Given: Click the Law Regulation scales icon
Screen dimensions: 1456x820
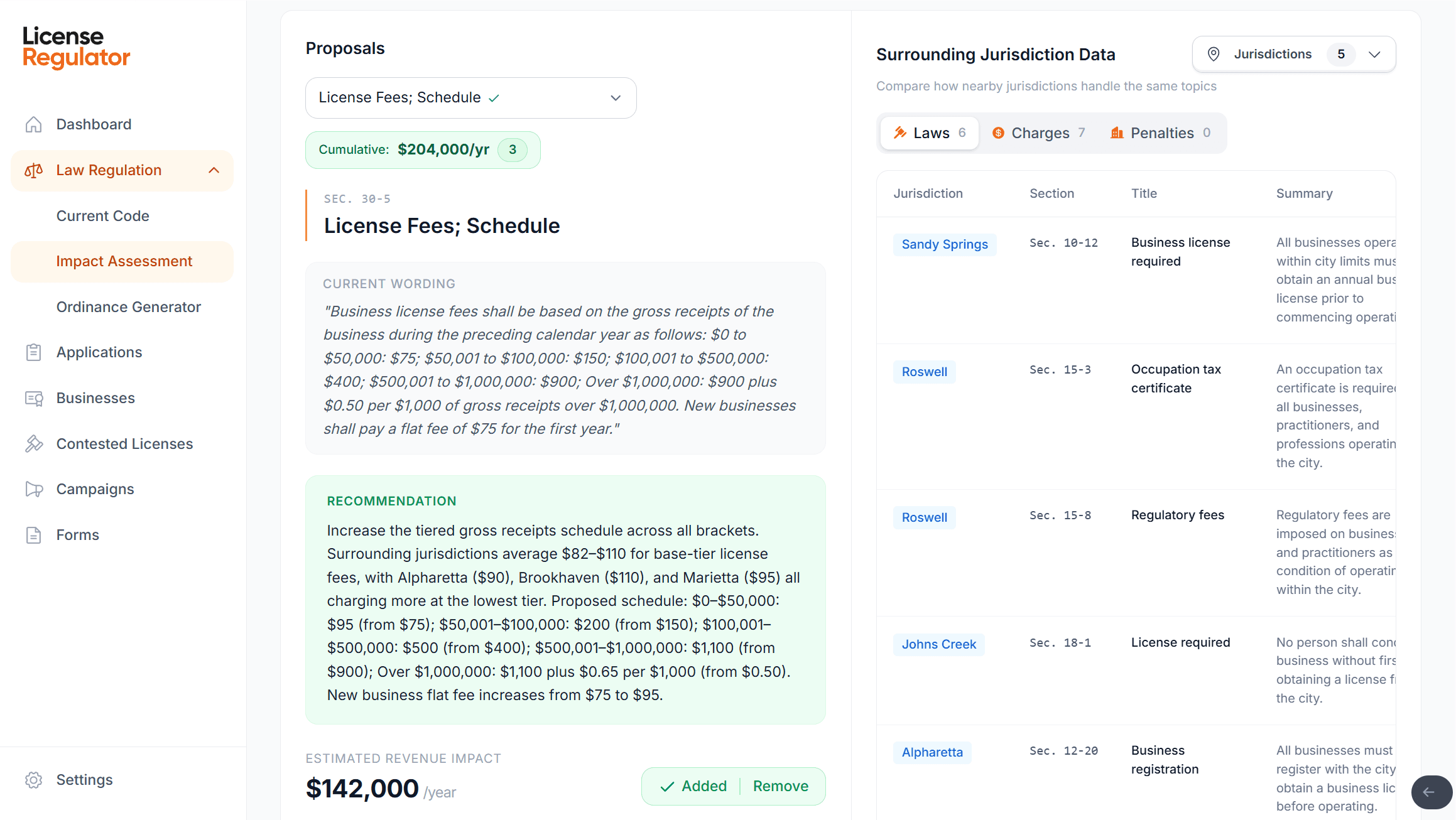Looking at the screenshot, I should pyautogui.click(x=33, y=170).
